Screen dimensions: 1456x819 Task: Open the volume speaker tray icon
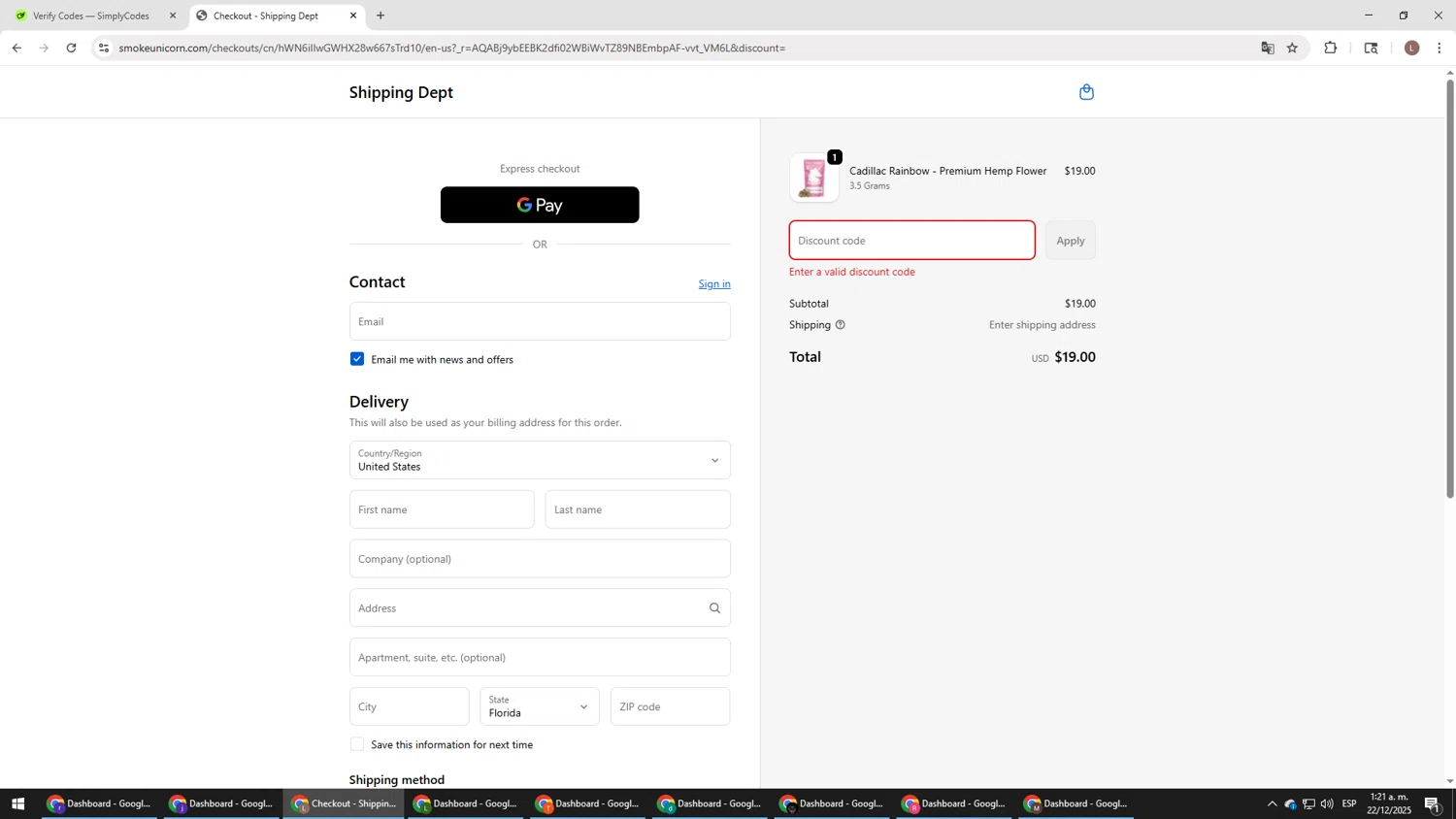tap(1327, 803)
